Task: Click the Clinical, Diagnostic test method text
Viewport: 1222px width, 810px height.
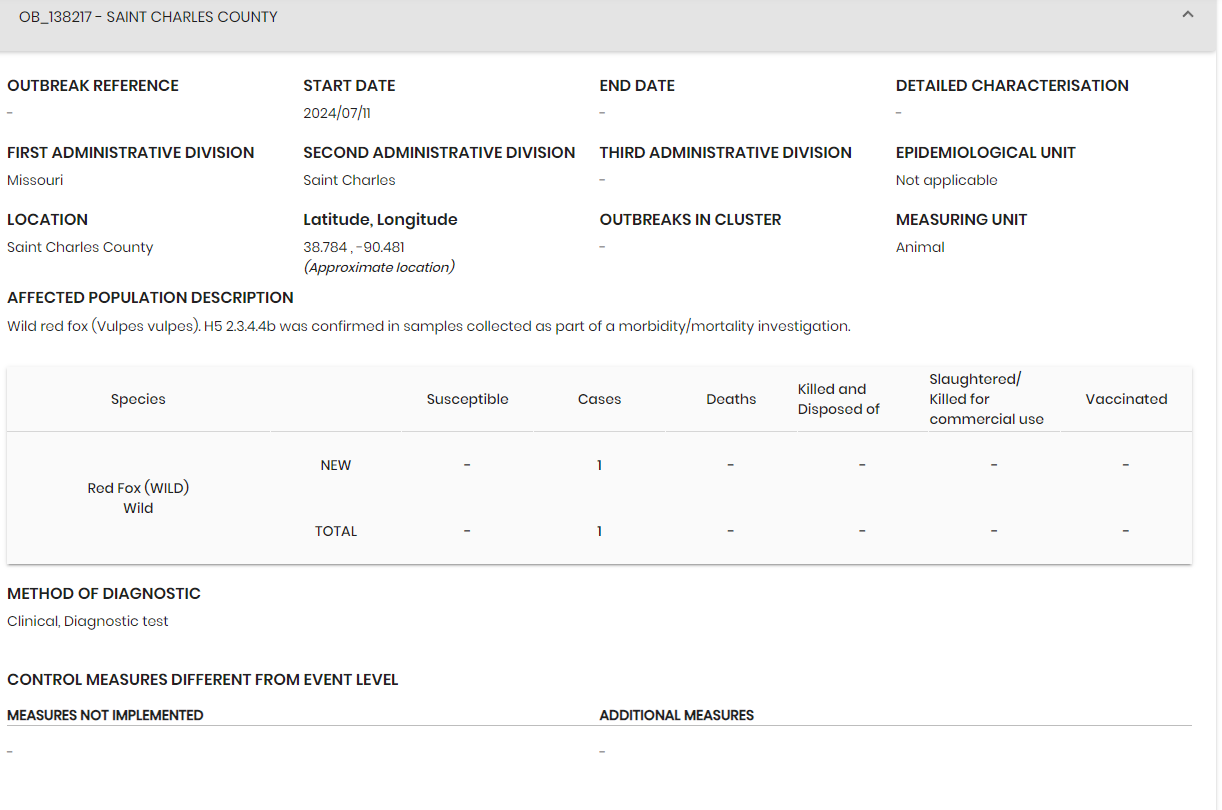Action: [88, 621]
